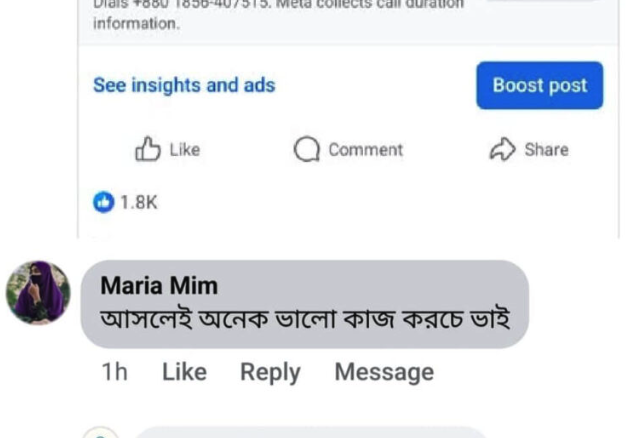626x438 pixels.
Task: Click the 1h comment timestamp
Action: [x=115, y=372]
